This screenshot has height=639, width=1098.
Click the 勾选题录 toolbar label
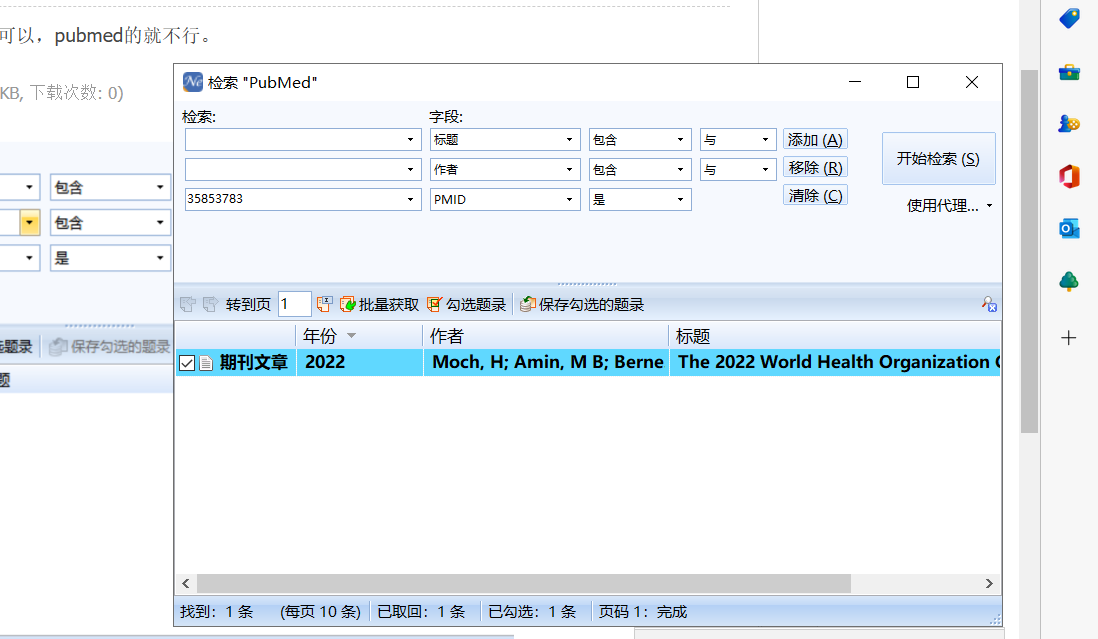coord(476,304)
